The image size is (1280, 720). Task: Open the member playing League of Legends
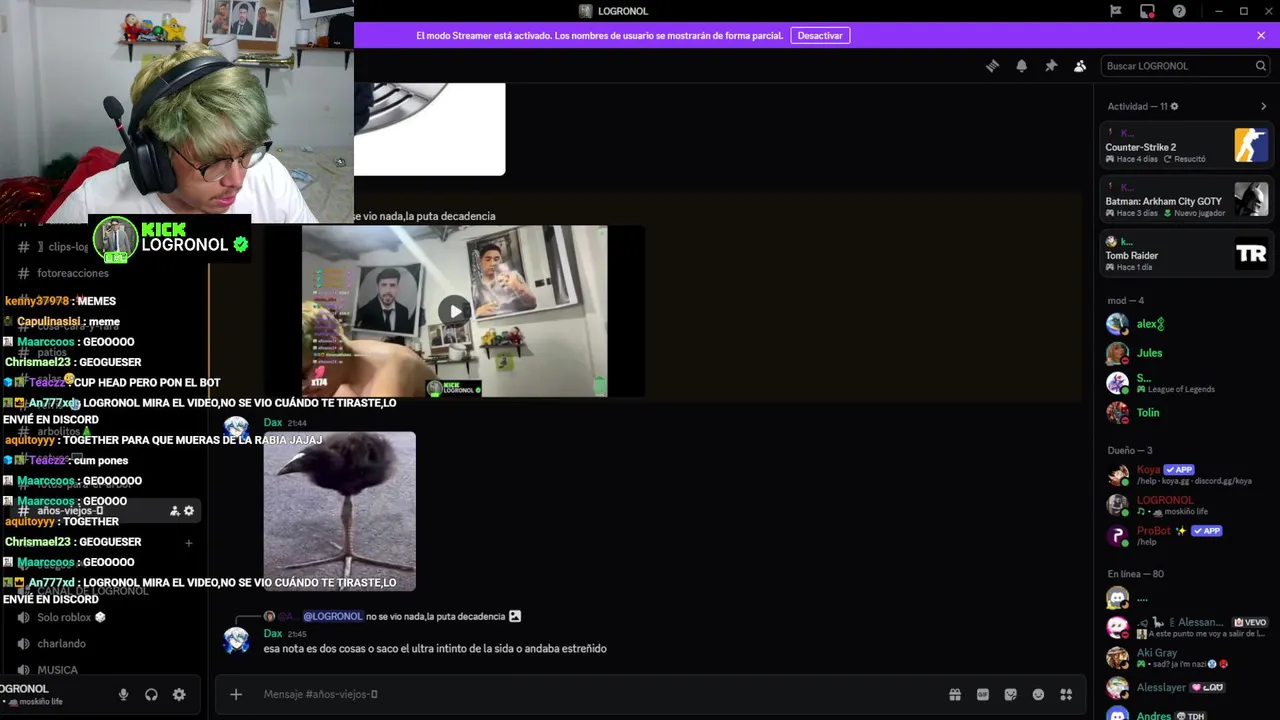pyautogui.click(x=1185, y=383)
